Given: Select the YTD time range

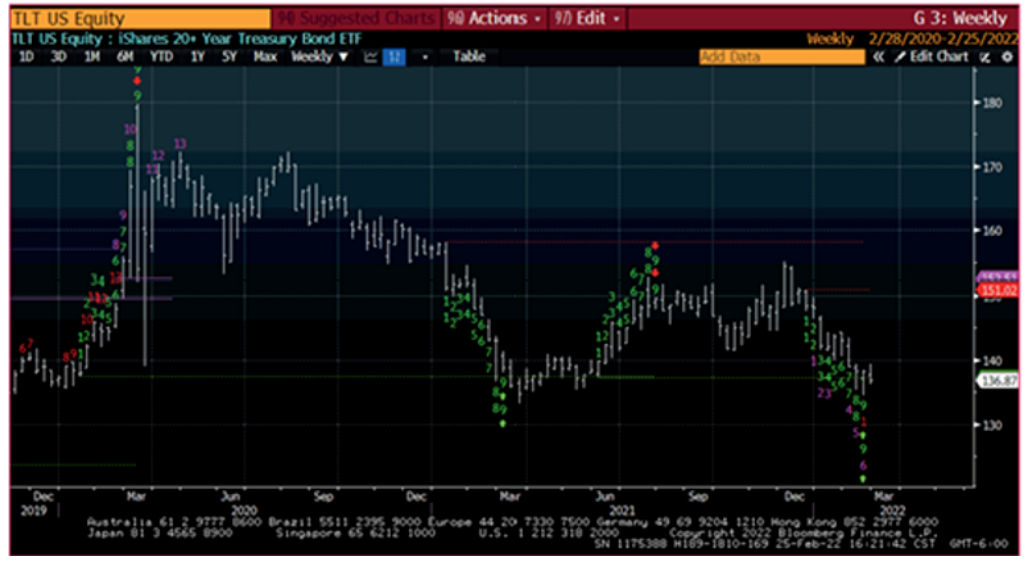Looking at the screenshot, I should [161, 56].
